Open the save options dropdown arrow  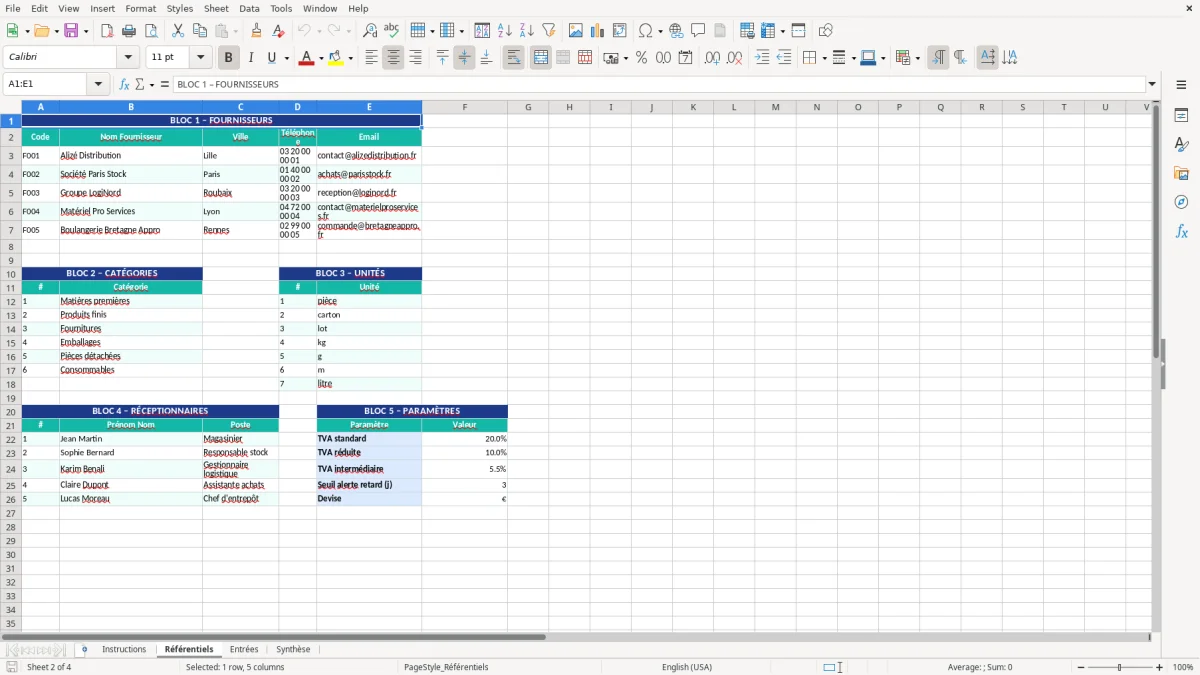click(85, 31)
